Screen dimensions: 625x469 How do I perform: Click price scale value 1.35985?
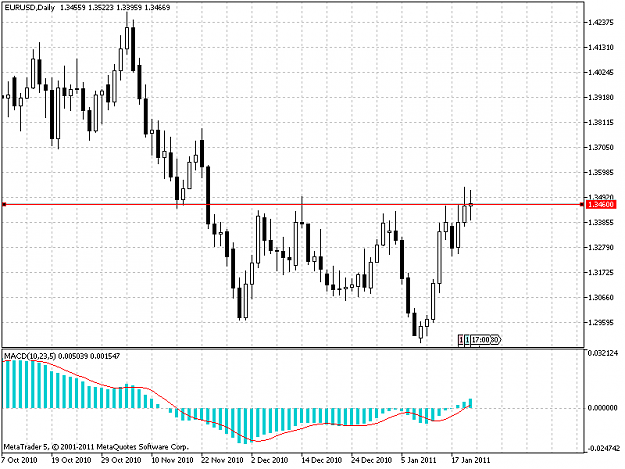[x=601, y=173]
